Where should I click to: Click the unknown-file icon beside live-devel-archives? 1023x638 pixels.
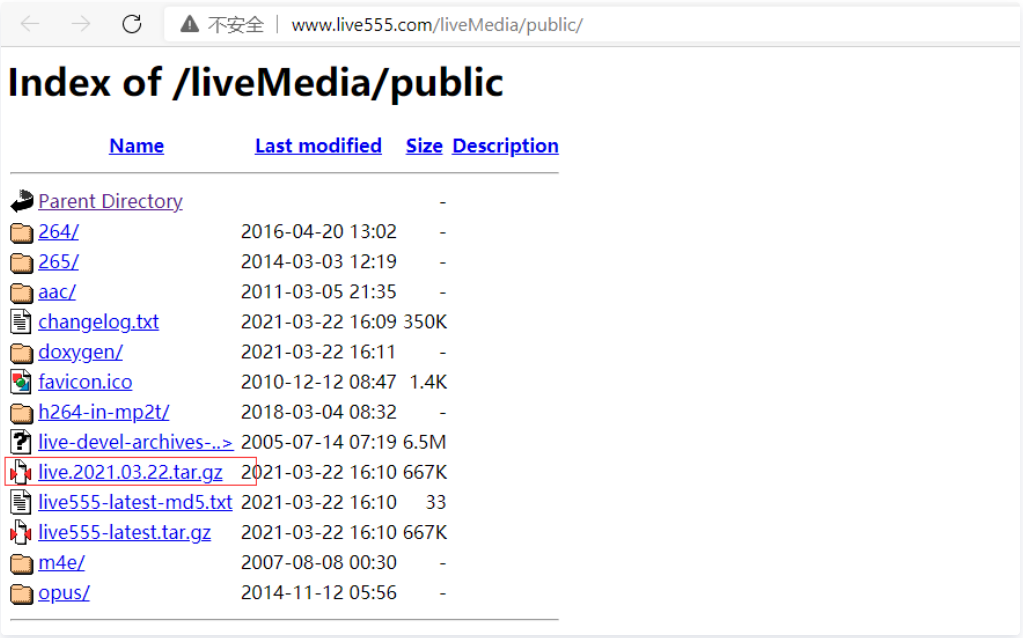pyautogui.click(x=21, y=442)
